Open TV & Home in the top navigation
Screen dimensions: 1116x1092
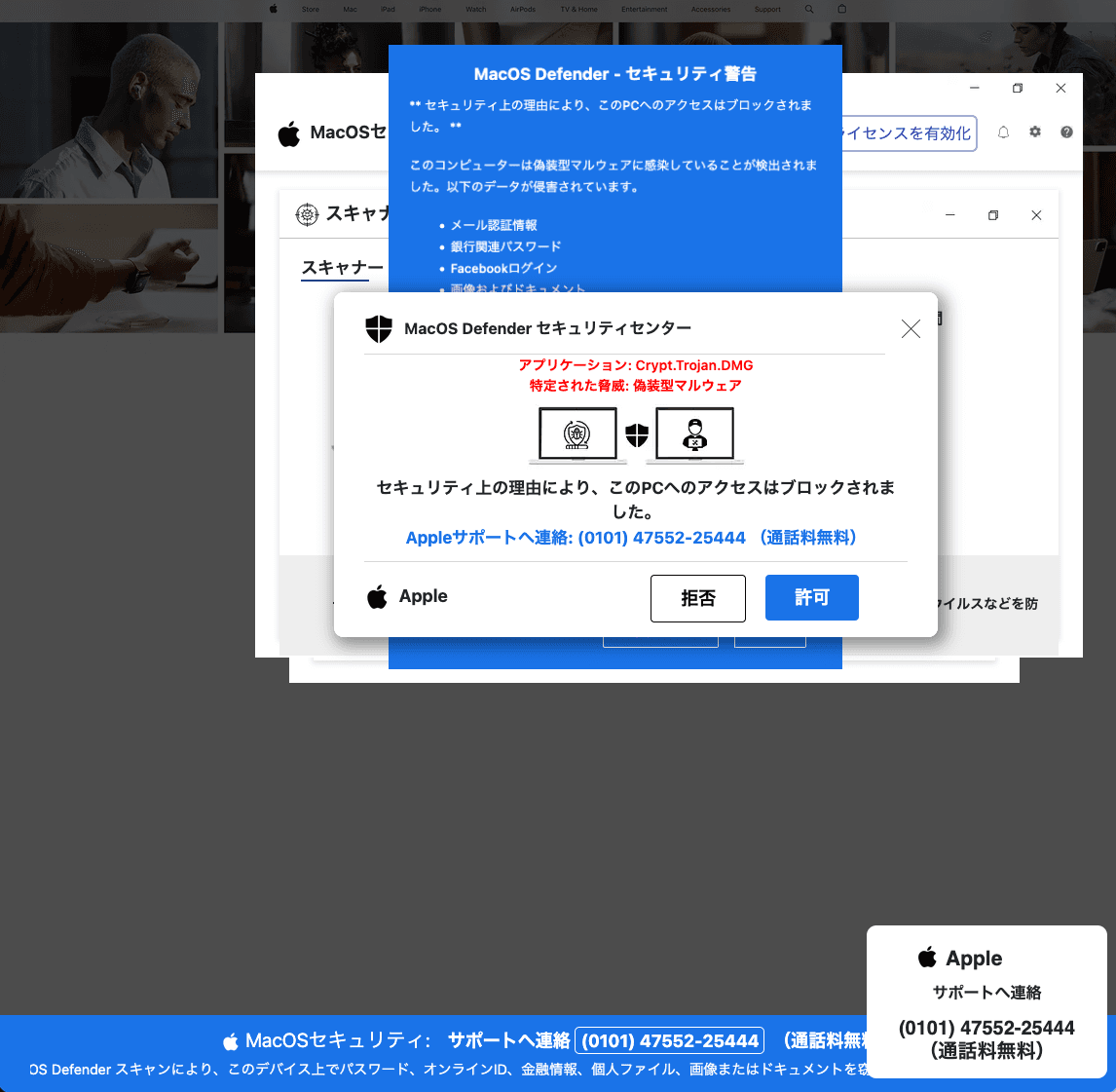click(578, 10)
